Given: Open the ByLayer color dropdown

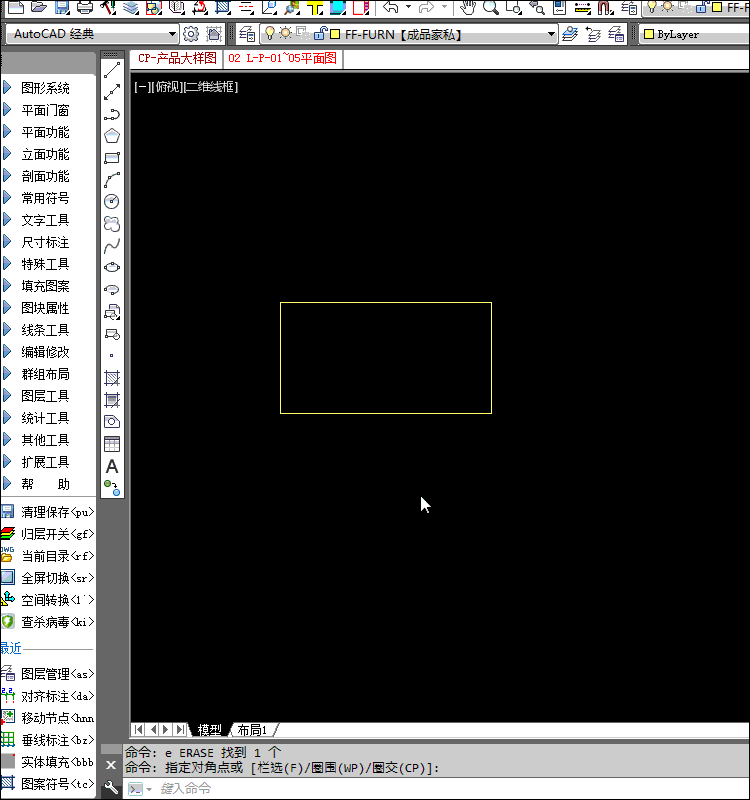Looking at the screenshot, I should pyautogui.click(x=695, y=34).
